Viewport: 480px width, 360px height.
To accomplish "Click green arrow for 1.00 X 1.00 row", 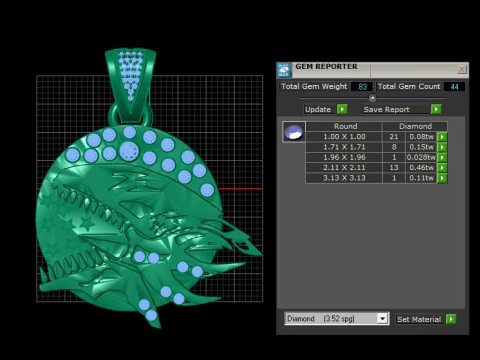I will pos(442,137).
